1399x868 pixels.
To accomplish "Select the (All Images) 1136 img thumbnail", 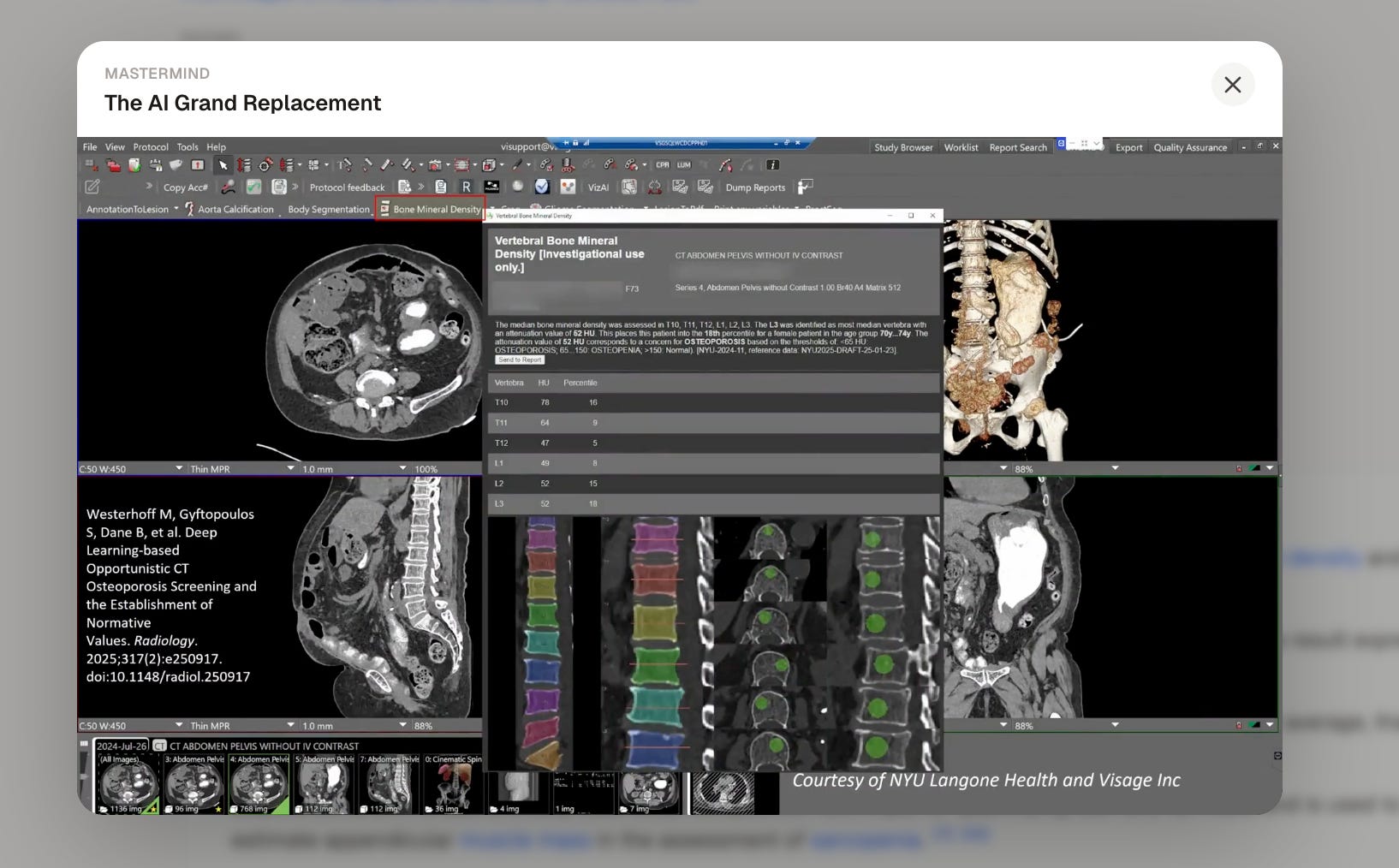I will click(128, 783).
